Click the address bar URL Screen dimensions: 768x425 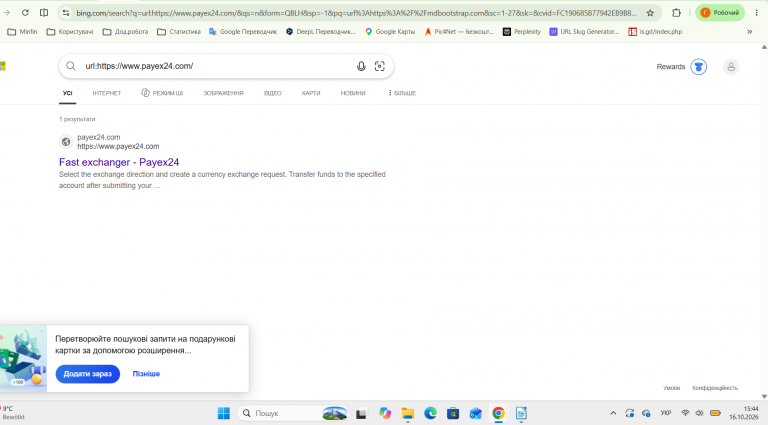356,13
